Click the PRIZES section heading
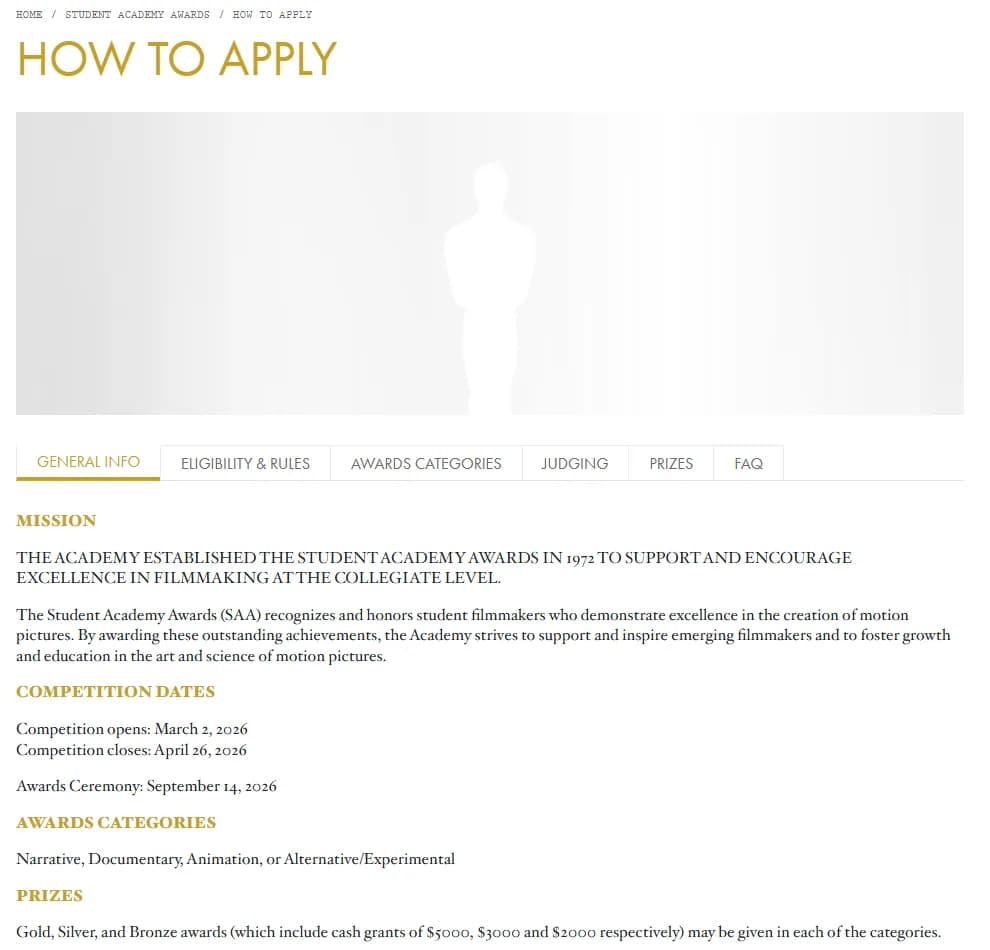The height and width of the screenshot is (950, 990). click(x=49, y=896)
